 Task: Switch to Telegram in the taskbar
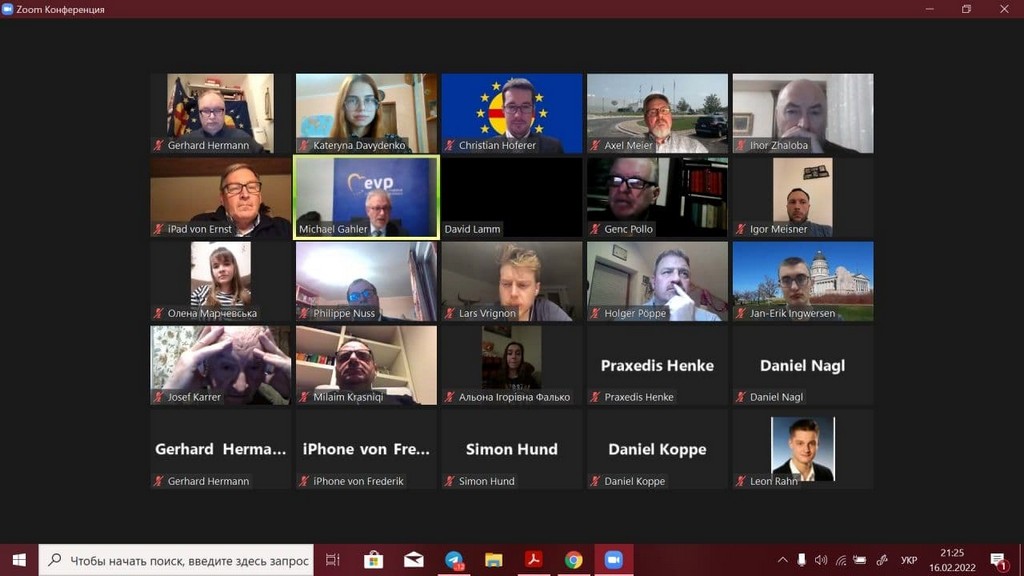coord(454,560)
